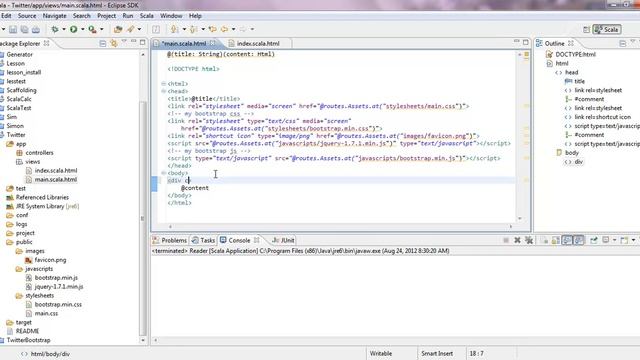The height and width of the screenshot is (360, 640).
Task: Open the Back history dropdown arrow
Action: [x=233, y=29]
